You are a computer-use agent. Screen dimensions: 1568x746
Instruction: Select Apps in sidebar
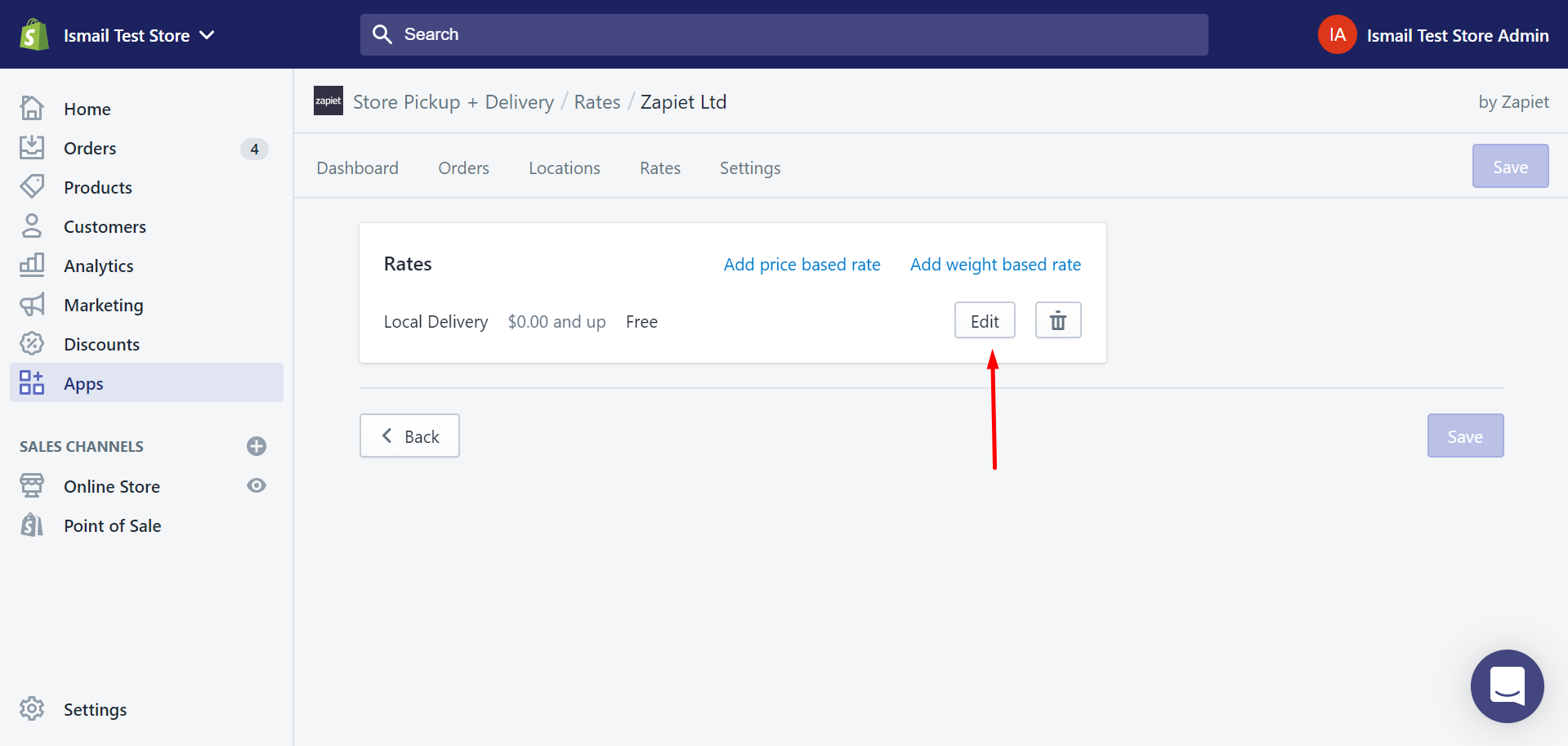tap(146, 382)
